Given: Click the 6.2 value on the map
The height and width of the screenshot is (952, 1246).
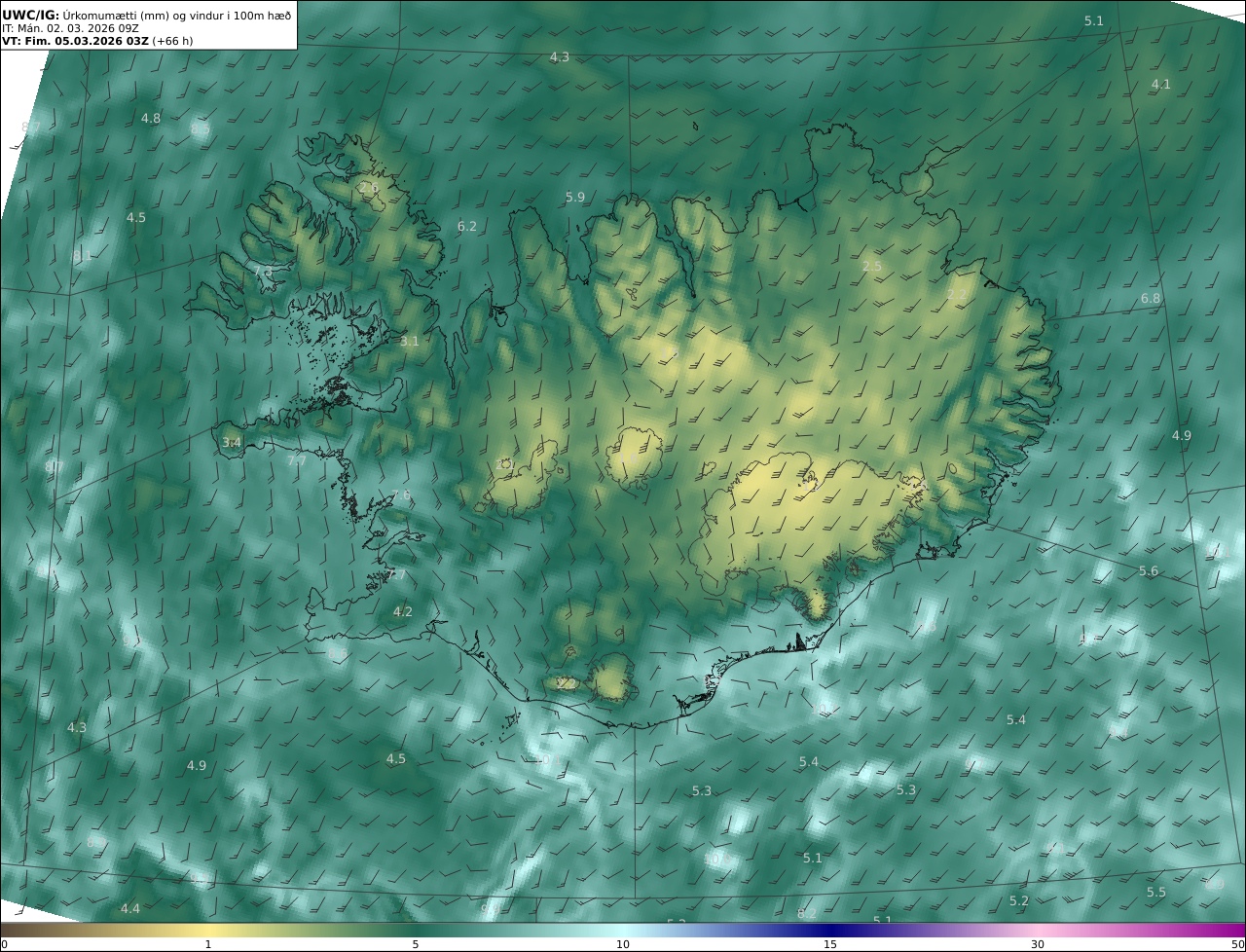Looking at the screenshot, I should click(467, 227).
